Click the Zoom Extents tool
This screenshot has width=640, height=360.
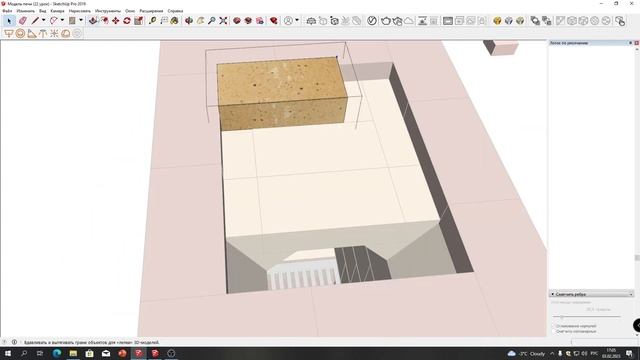click(x=223, y=20)
